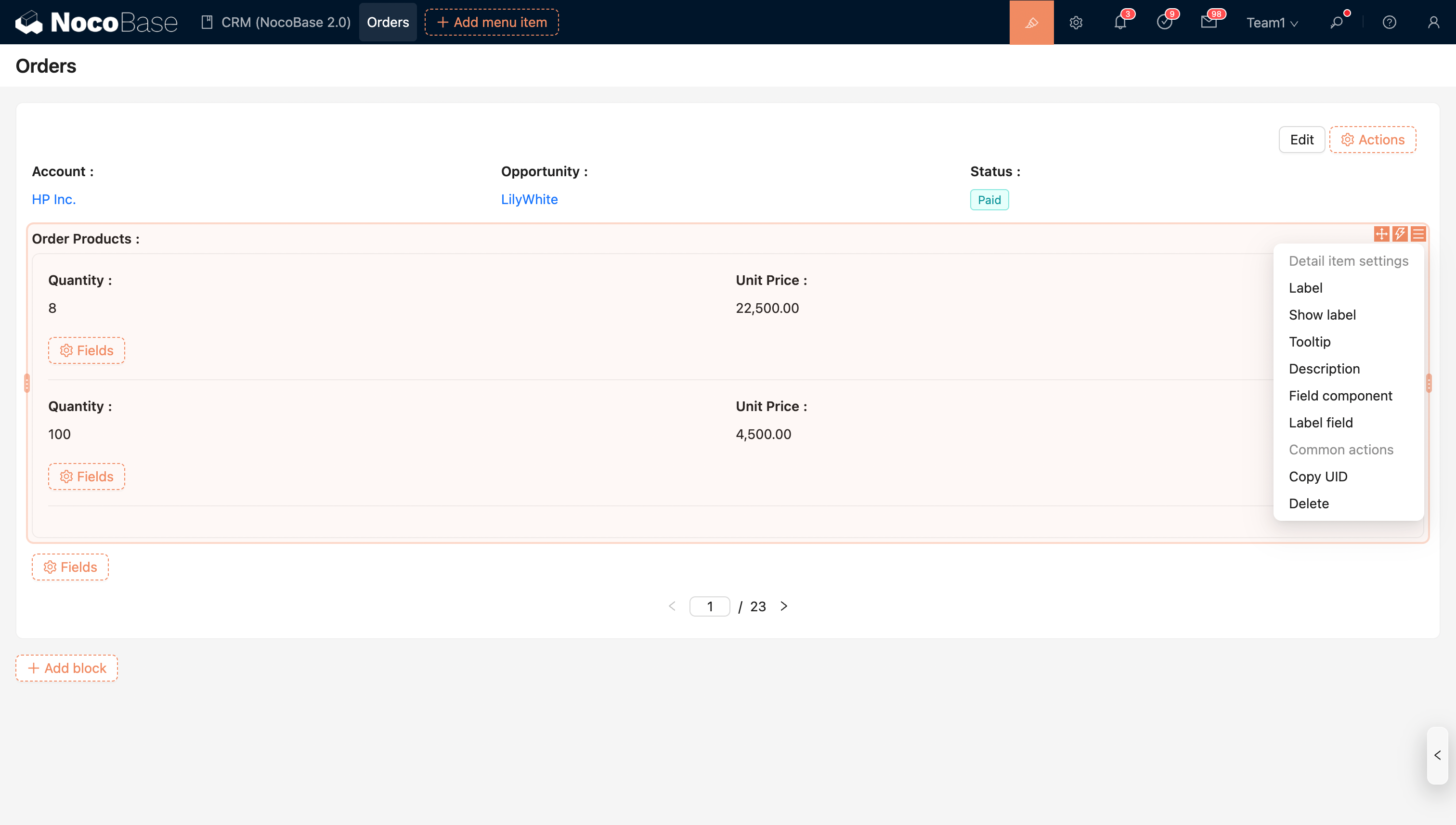Open the user profile icon
The height and width of the screenshot is (825, 1456).
1433,22
